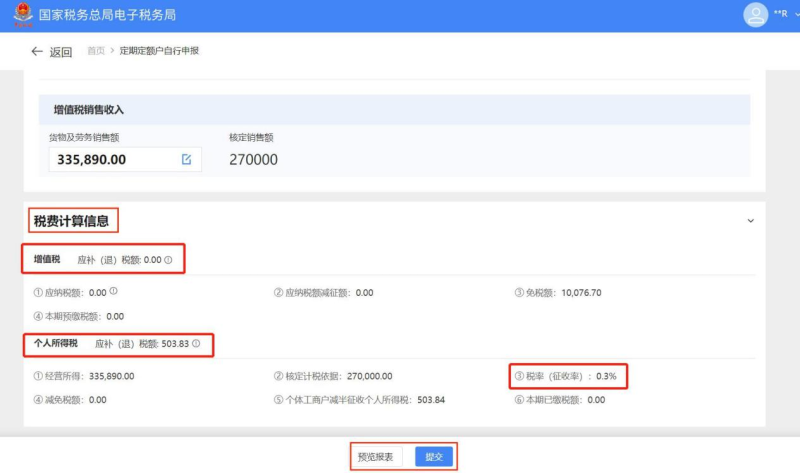Click info icon beside 个人所得税 应补(退)税额 503.83

coord(196,344)
